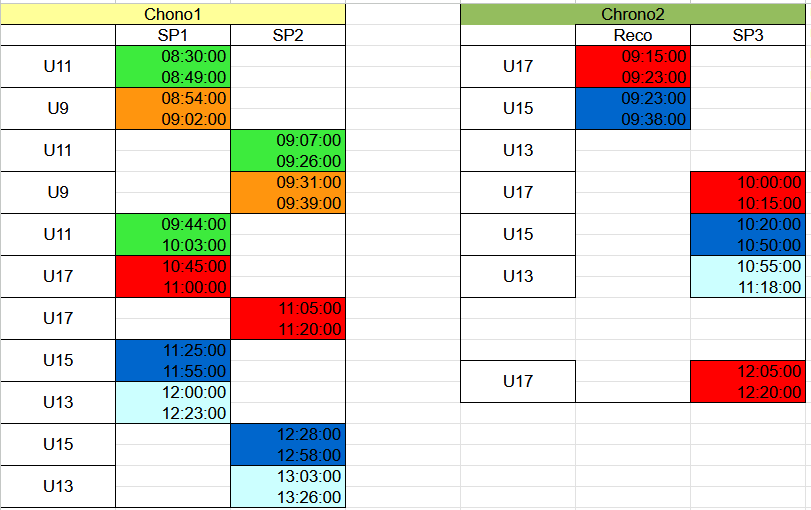Select the red 12:05:00 cell

click(x=747, y=371)
